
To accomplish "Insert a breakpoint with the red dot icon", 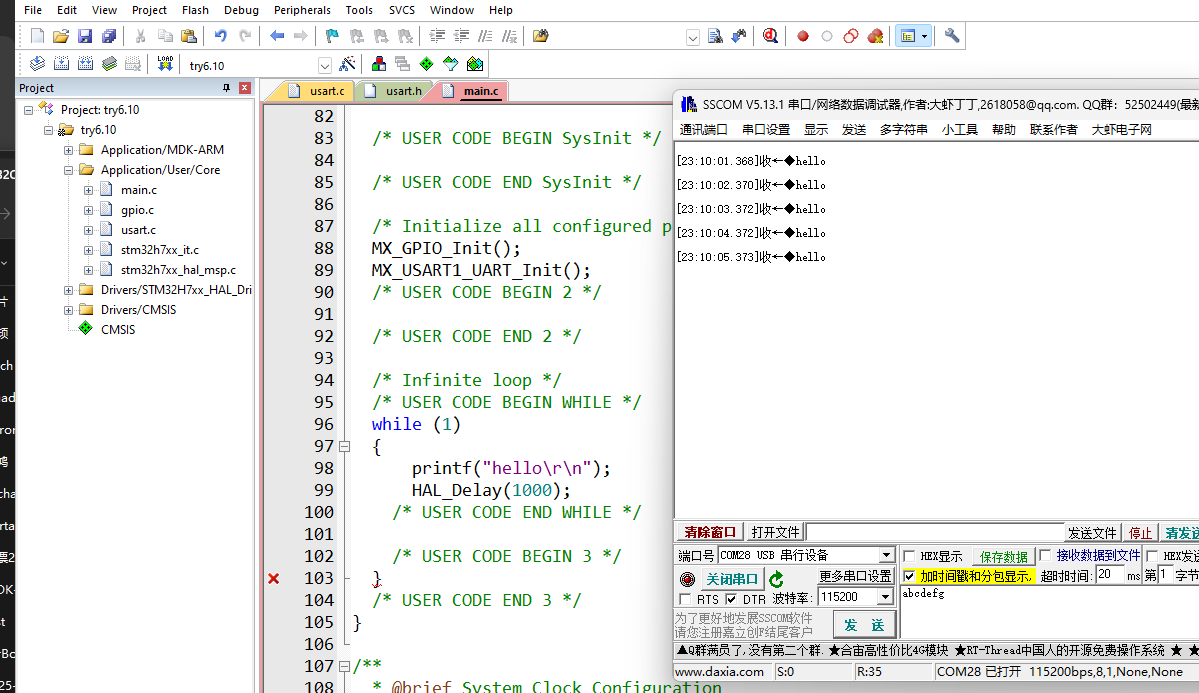I will tap(803, 36).
